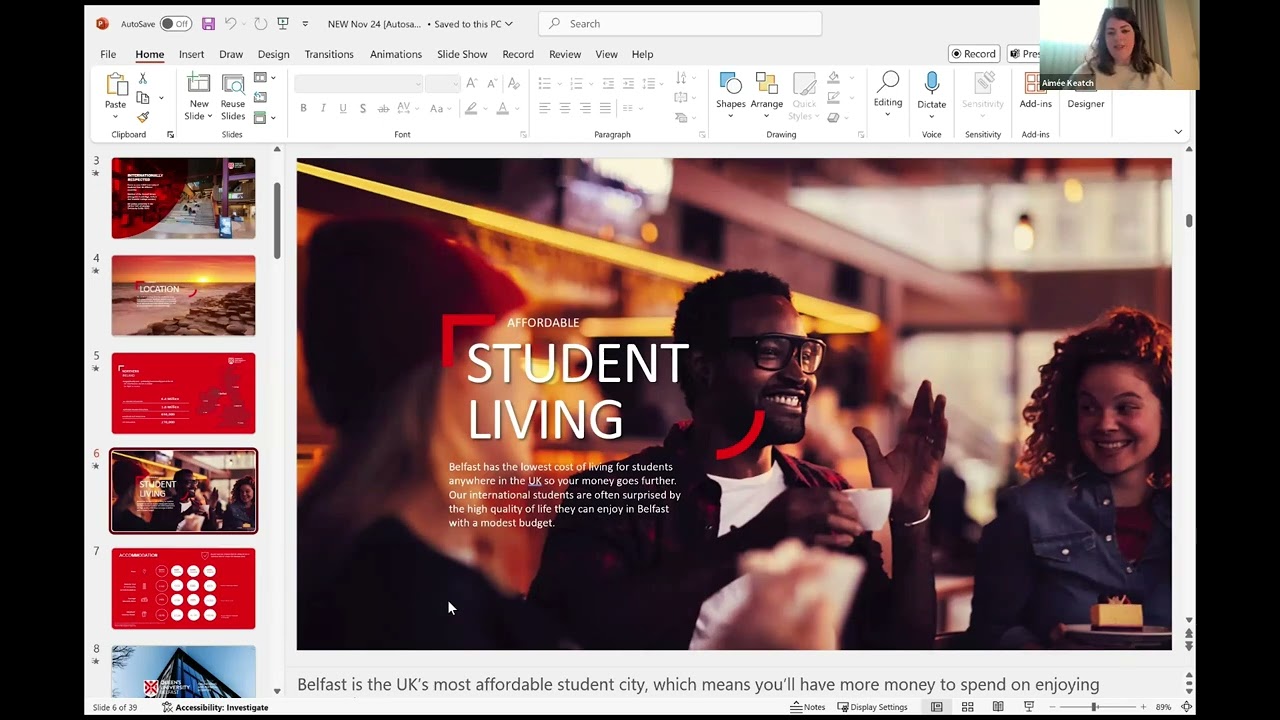The height and width of the screenshot is (720, 1280).
Task: Switch to Slide Sorter view
Action: point(967,707)
